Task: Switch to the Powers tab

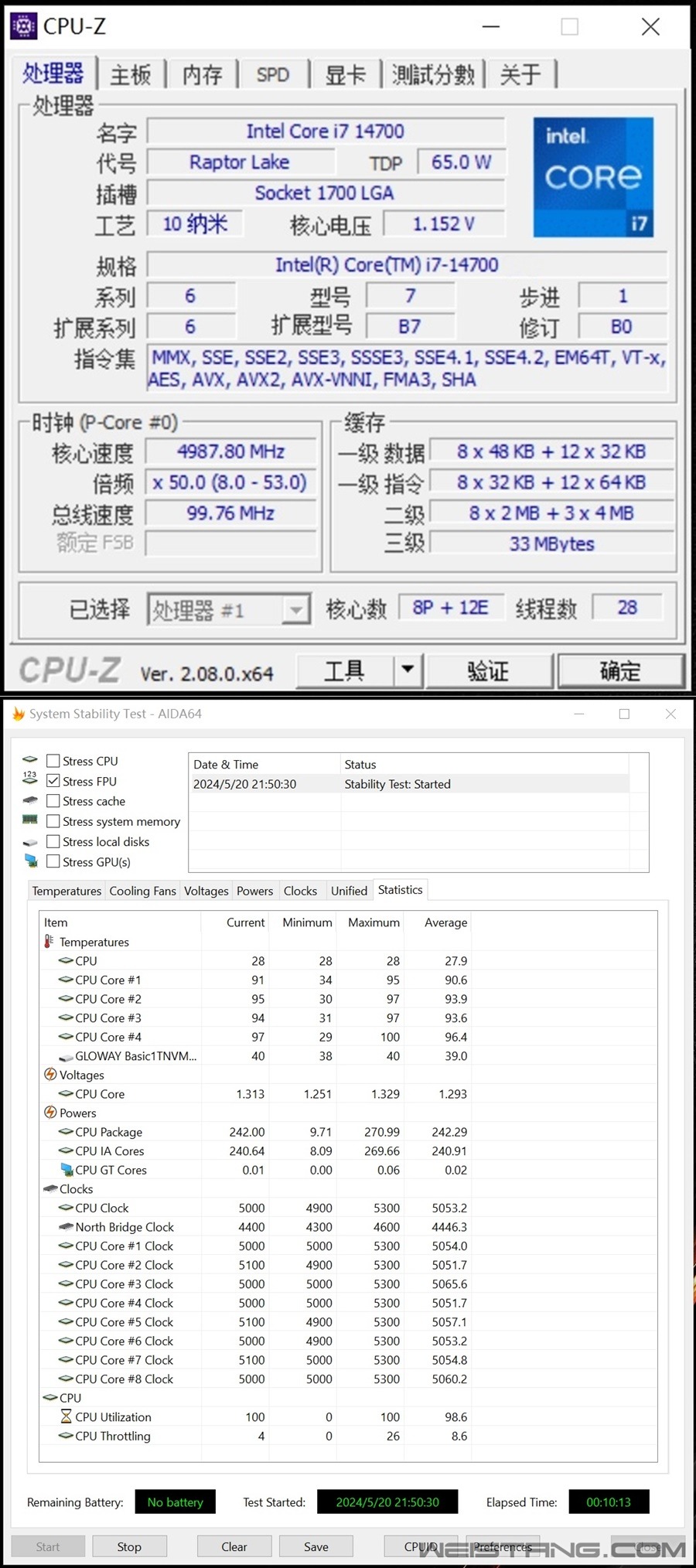Action: pyautogui.click(x=254, y=891)
